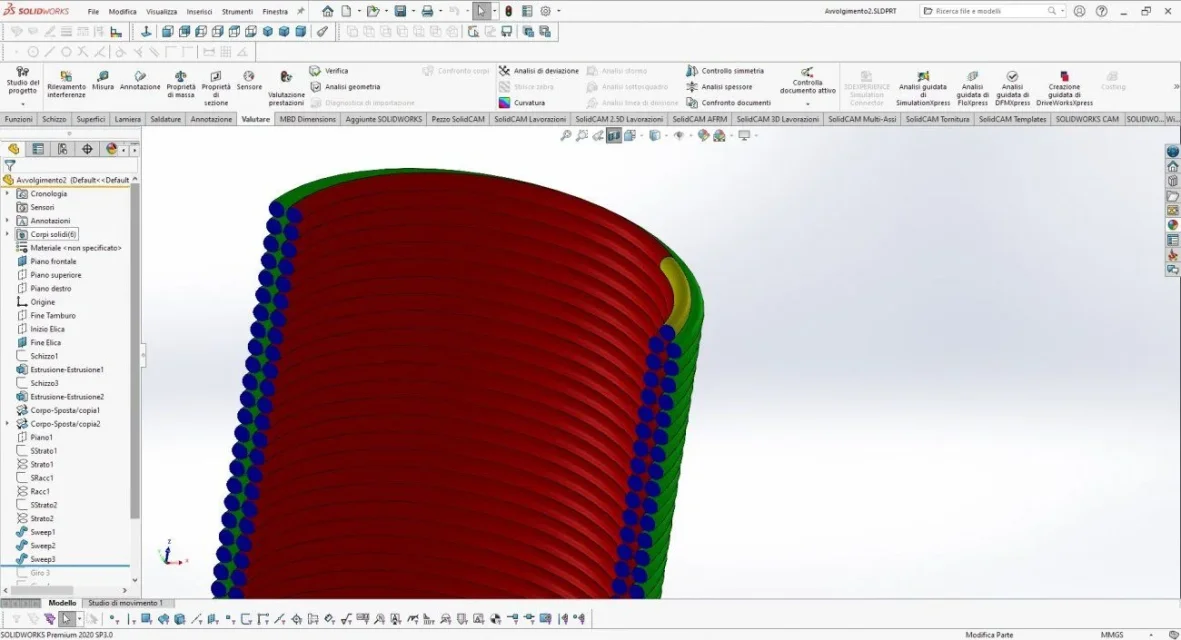Open the Misura measure tool
Image resolution: width=1181 pixels, height=640 pixels.
tap(102, 81)
